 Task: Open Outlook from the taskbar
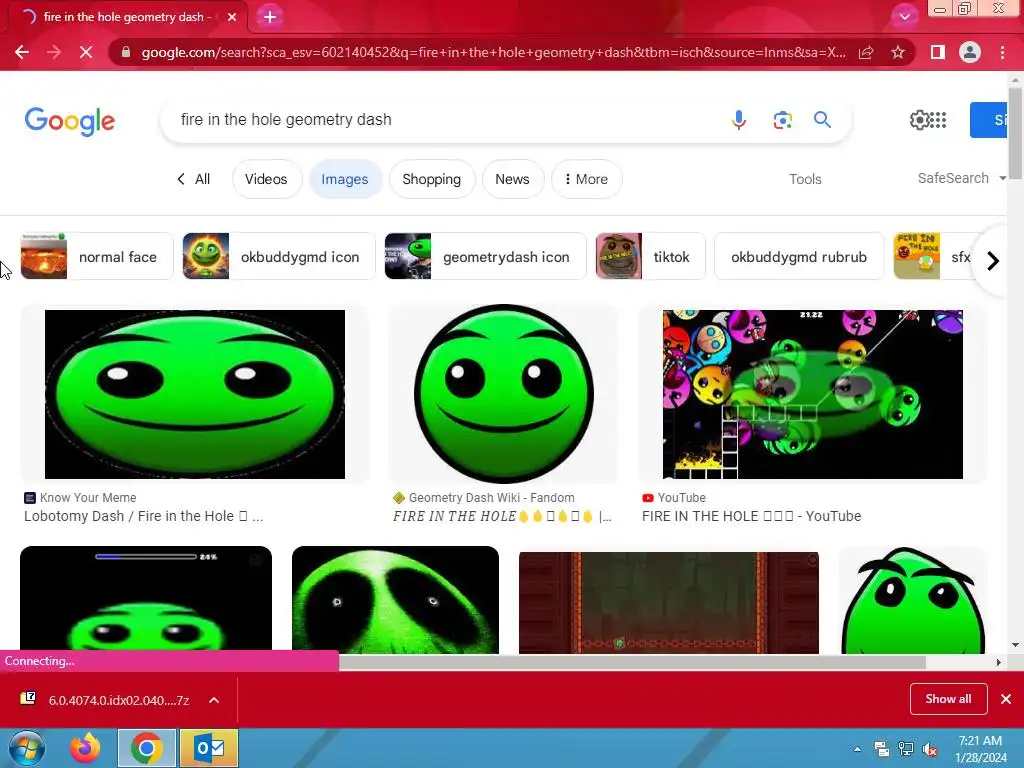209,748
